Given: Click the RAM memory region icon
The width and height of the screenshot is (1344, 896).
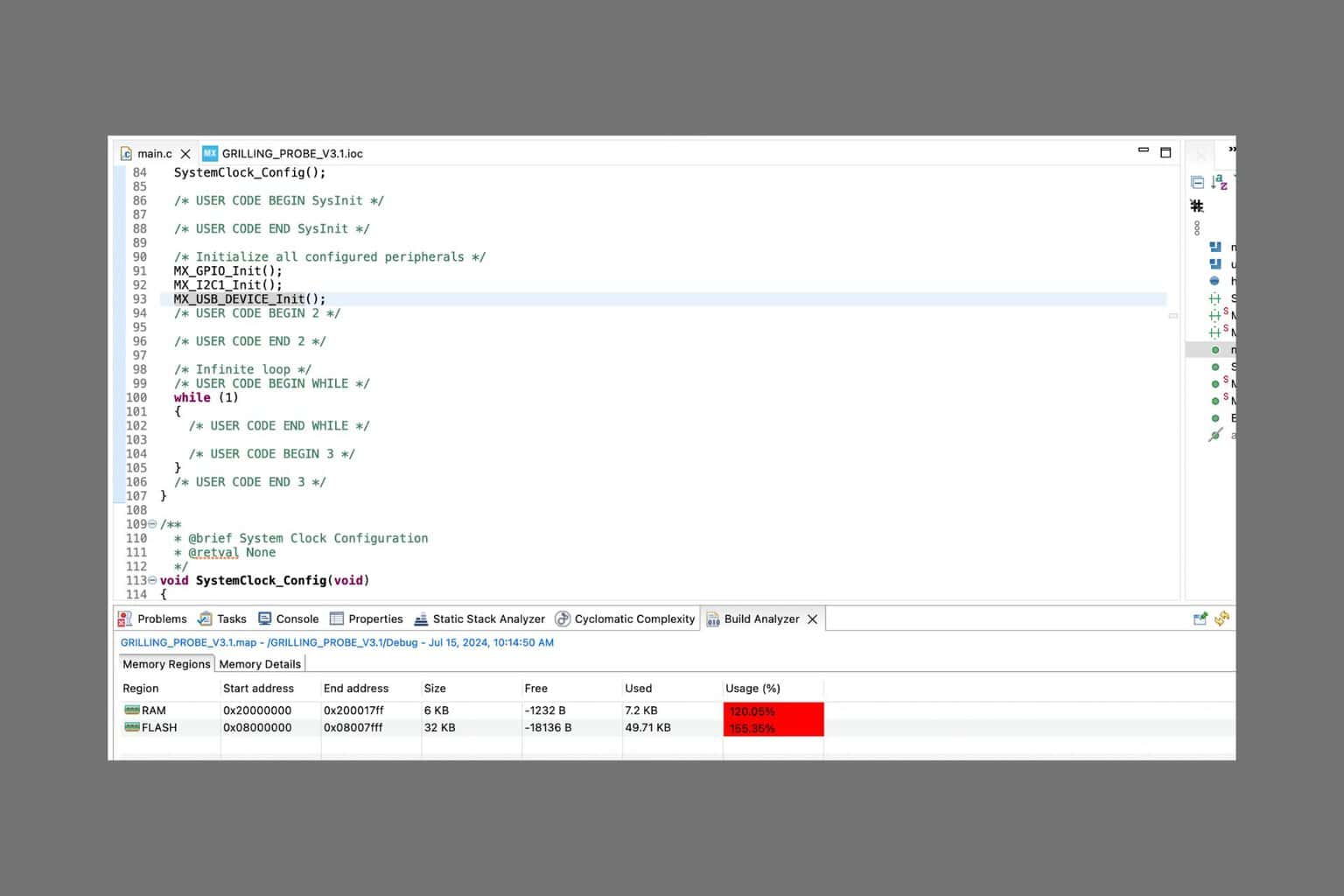Looking at the screenshot, I should tap(132, 710).
